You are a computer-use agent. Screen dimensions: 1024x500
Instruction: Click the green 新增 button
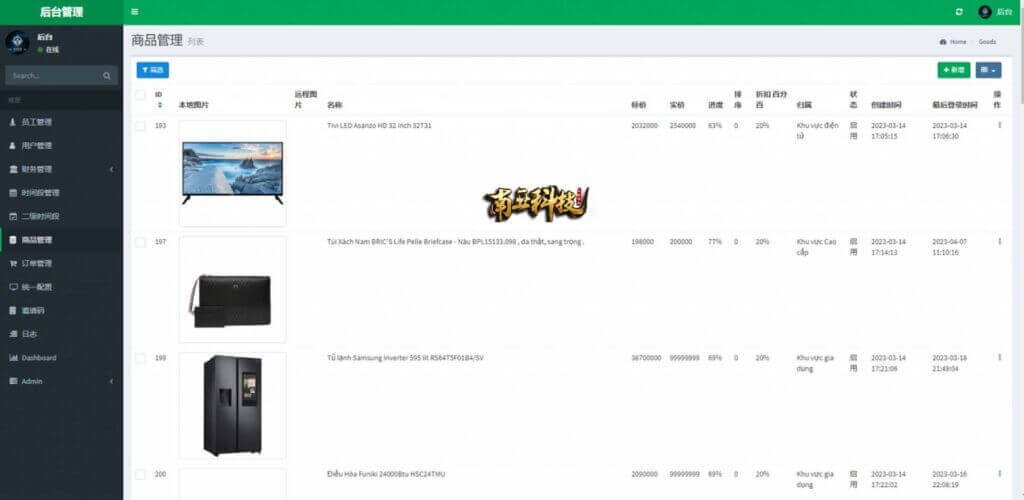tap(953, 70)
